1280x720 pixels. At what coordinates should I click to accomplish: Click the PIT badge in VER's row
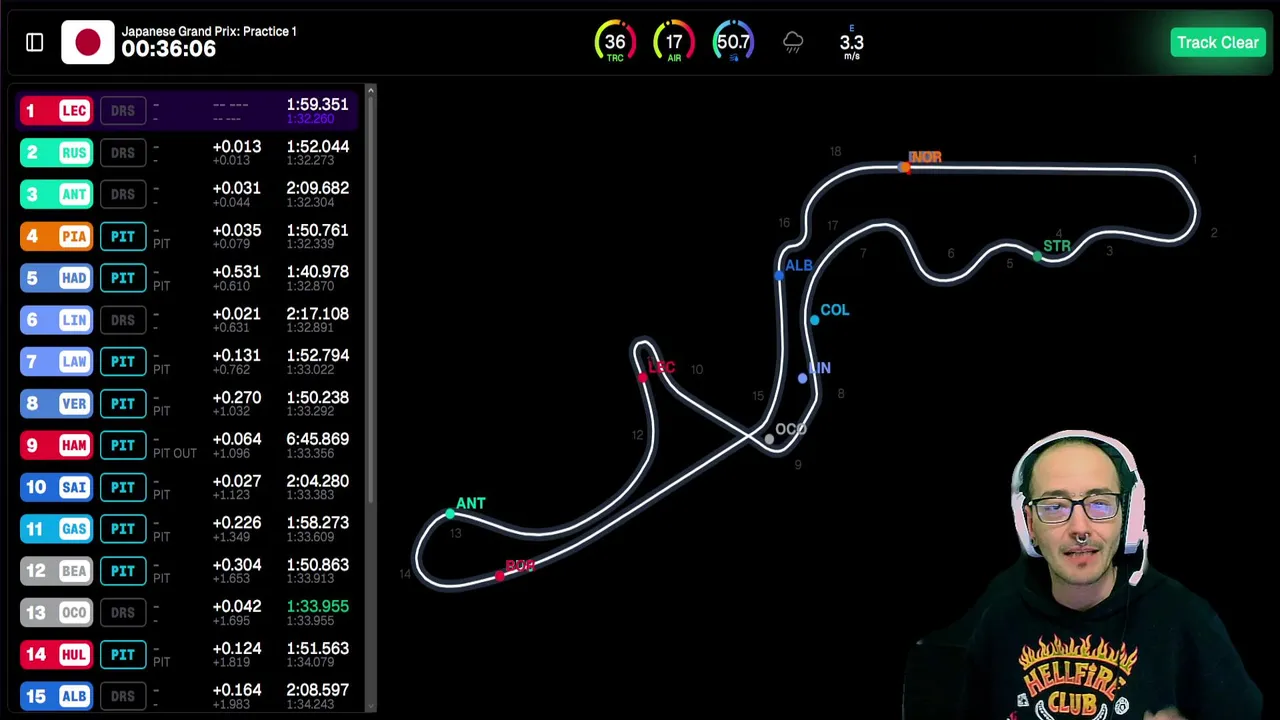(x=123, y=403)
